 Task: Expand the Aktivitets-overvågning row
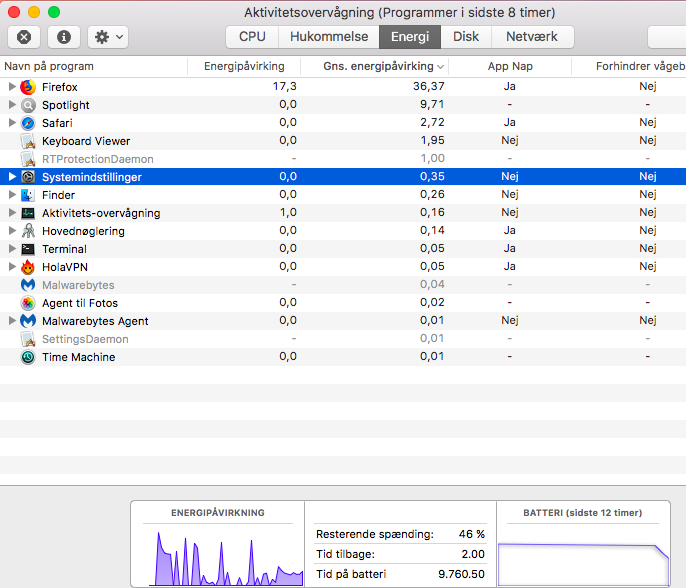pyautogui.click(x=12, y=213)
